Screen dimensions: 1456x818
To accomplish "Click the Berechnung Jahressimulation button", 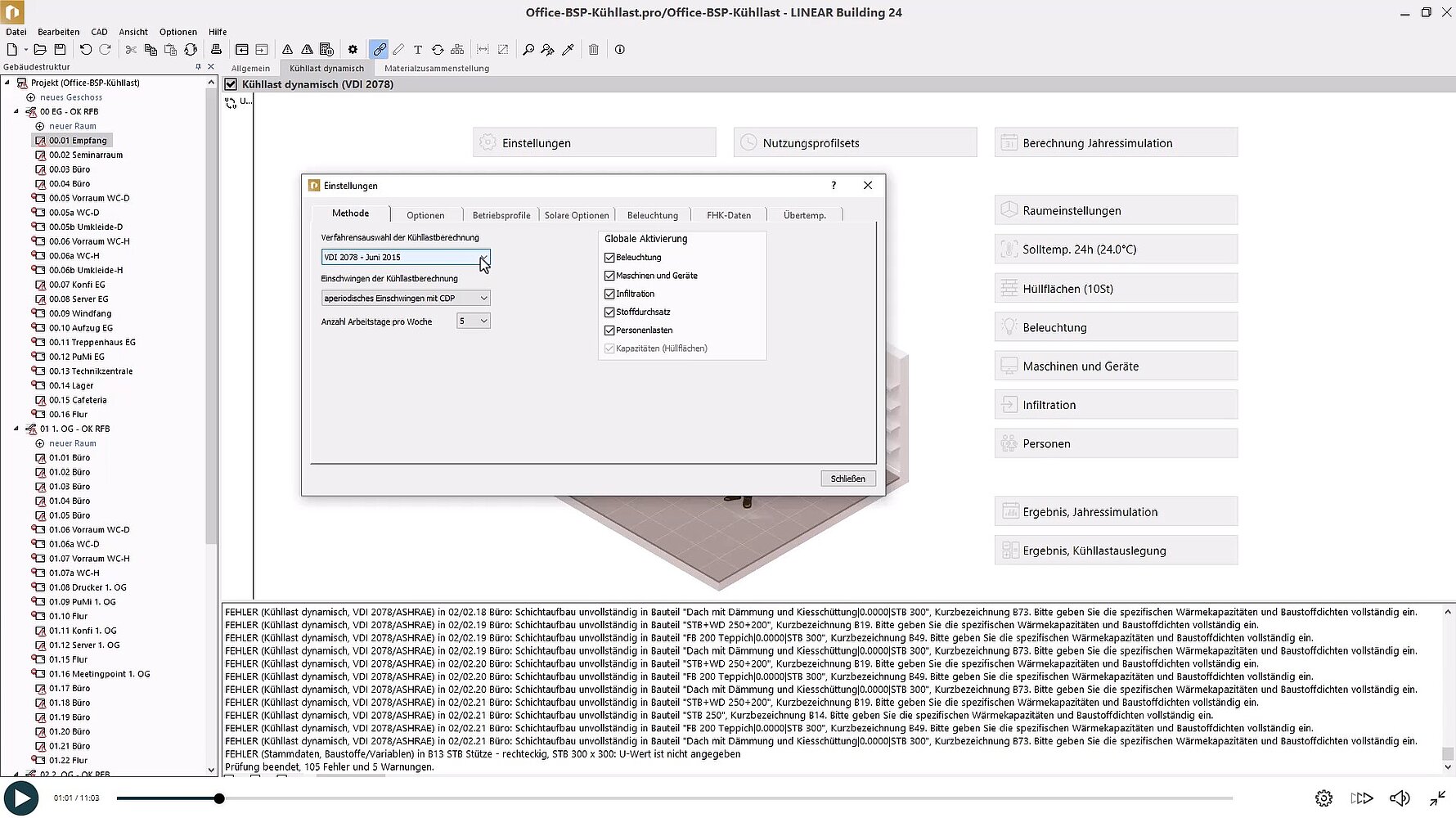I will tap(1116, 143).
